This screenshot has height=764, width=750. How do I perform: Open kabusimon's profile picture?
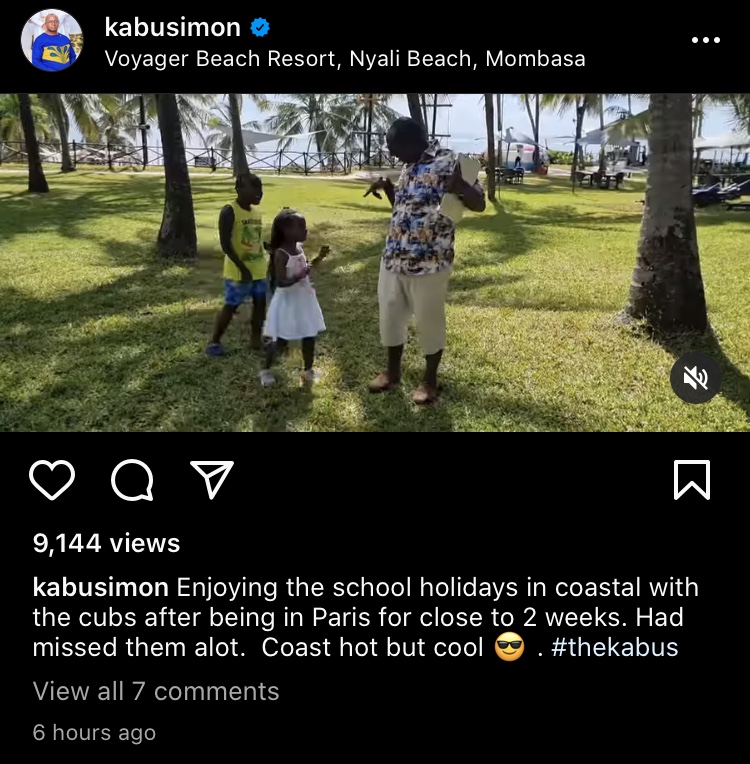coord(52,40)
